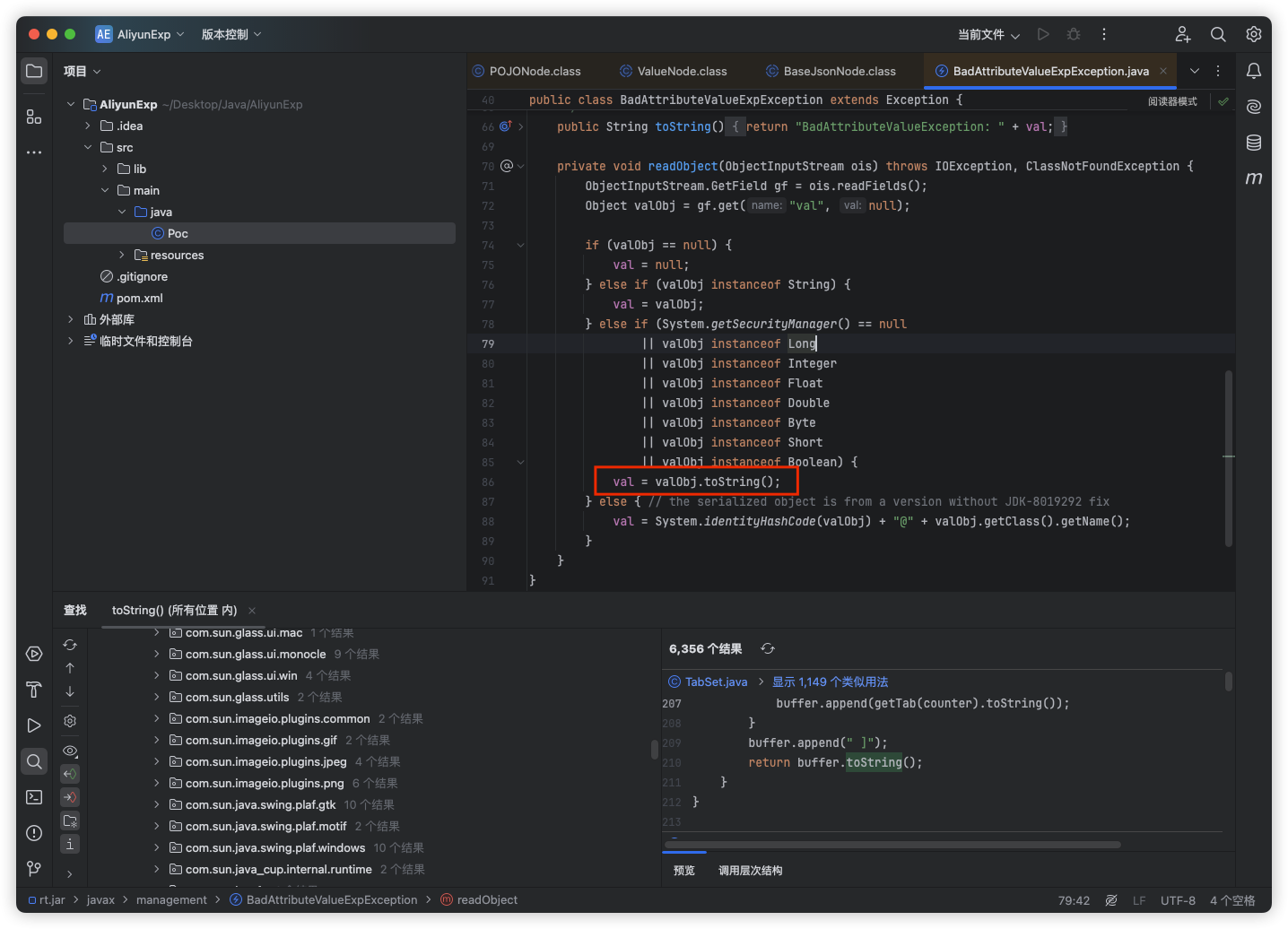
Task: Click the preview pane horizontal scrollbar
Action: coord(892,844)
